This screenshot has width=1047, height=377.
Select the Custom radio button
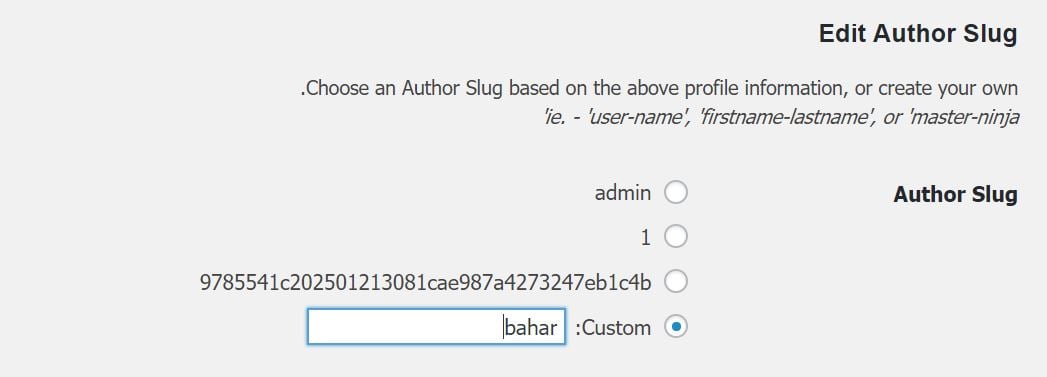676,327
